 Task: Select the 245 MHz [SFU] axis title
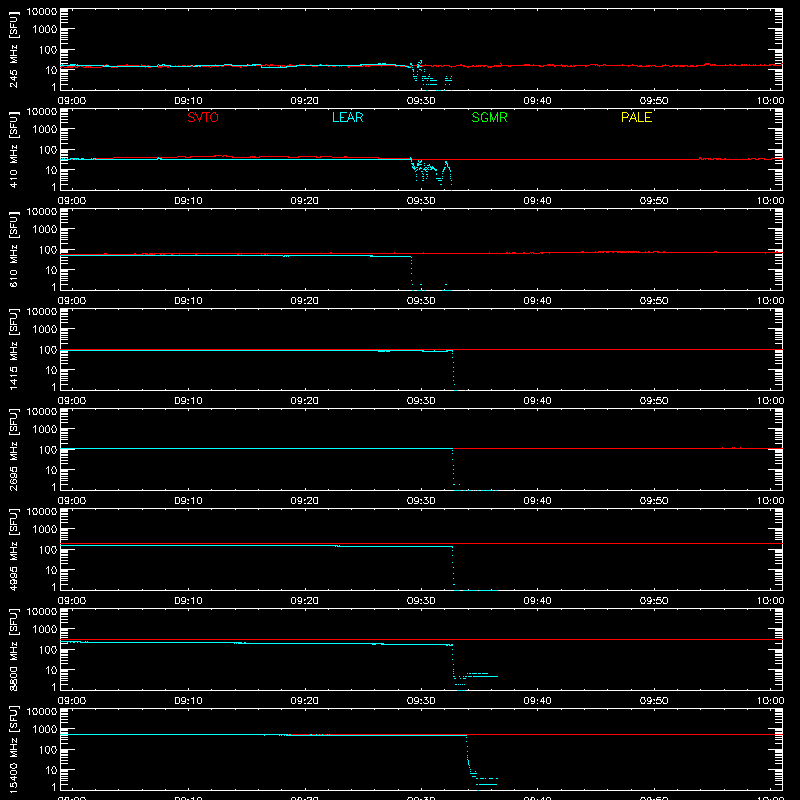pos(13,50)
